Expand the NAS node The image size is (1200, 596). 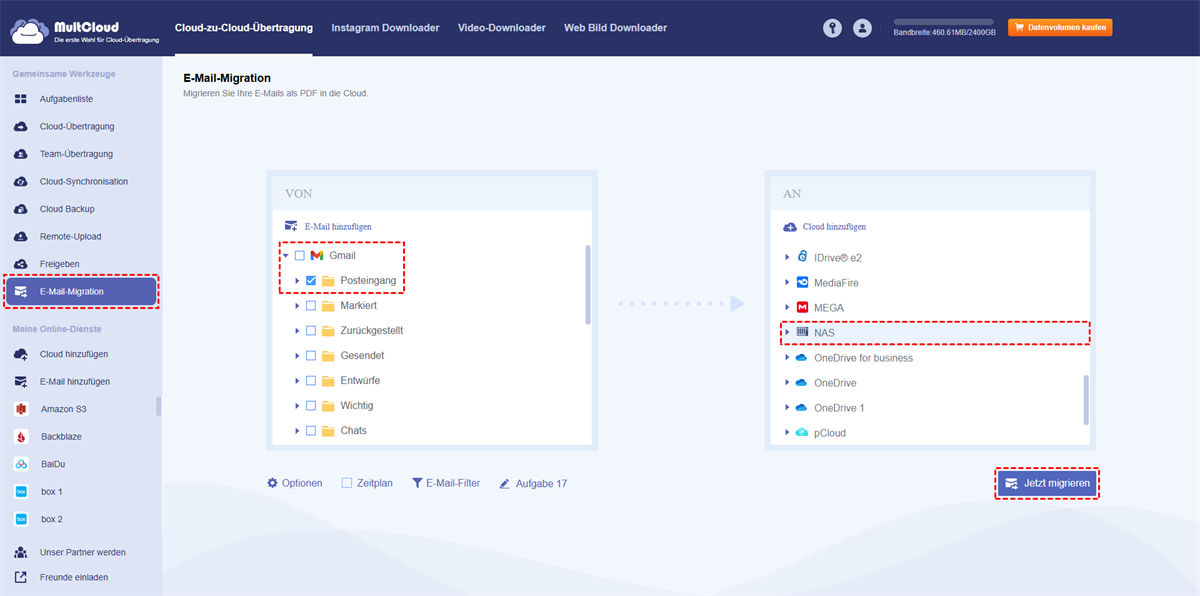tap(787, 332)
